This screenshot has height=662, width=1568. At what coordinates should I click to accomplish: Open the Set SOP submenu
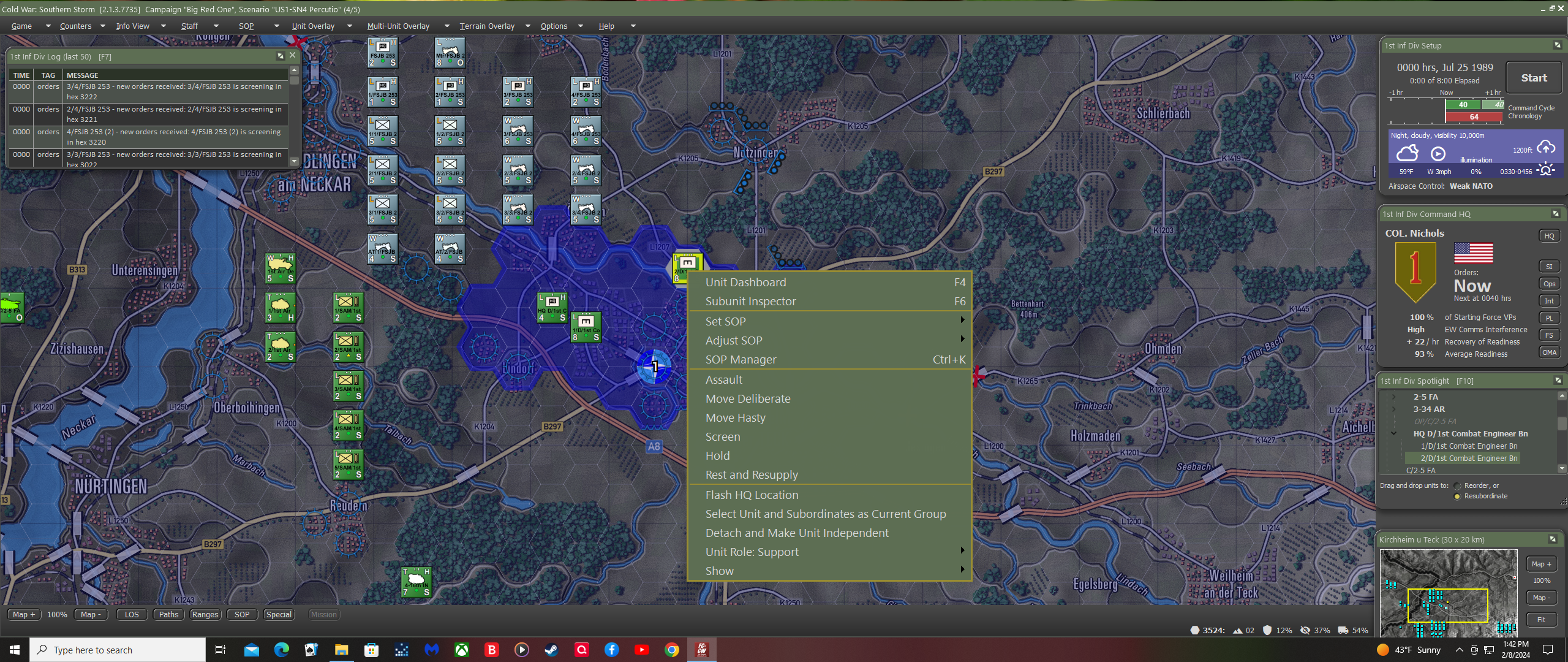coord(830,321)
